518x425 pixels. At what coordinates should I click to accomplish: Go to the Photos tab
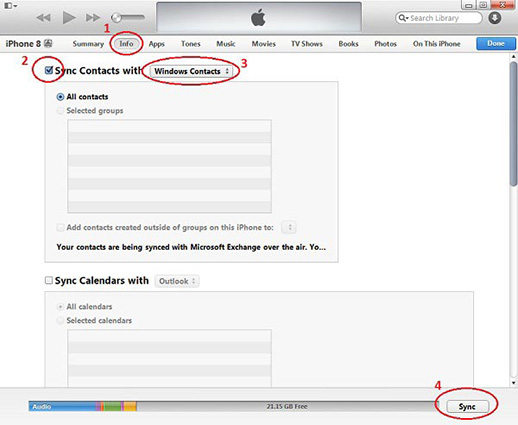[x=385, y=44]
